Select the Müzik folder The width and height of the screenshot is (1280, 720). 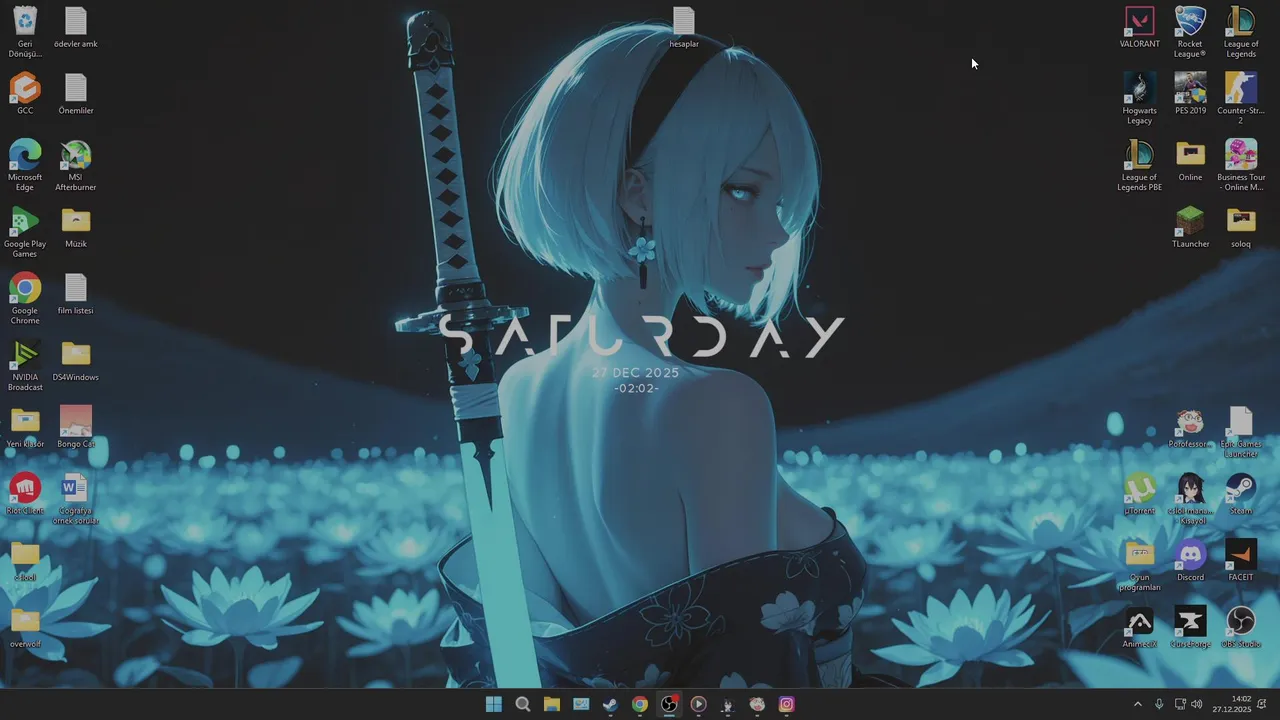pyautogui.click(x=76, y=227)
